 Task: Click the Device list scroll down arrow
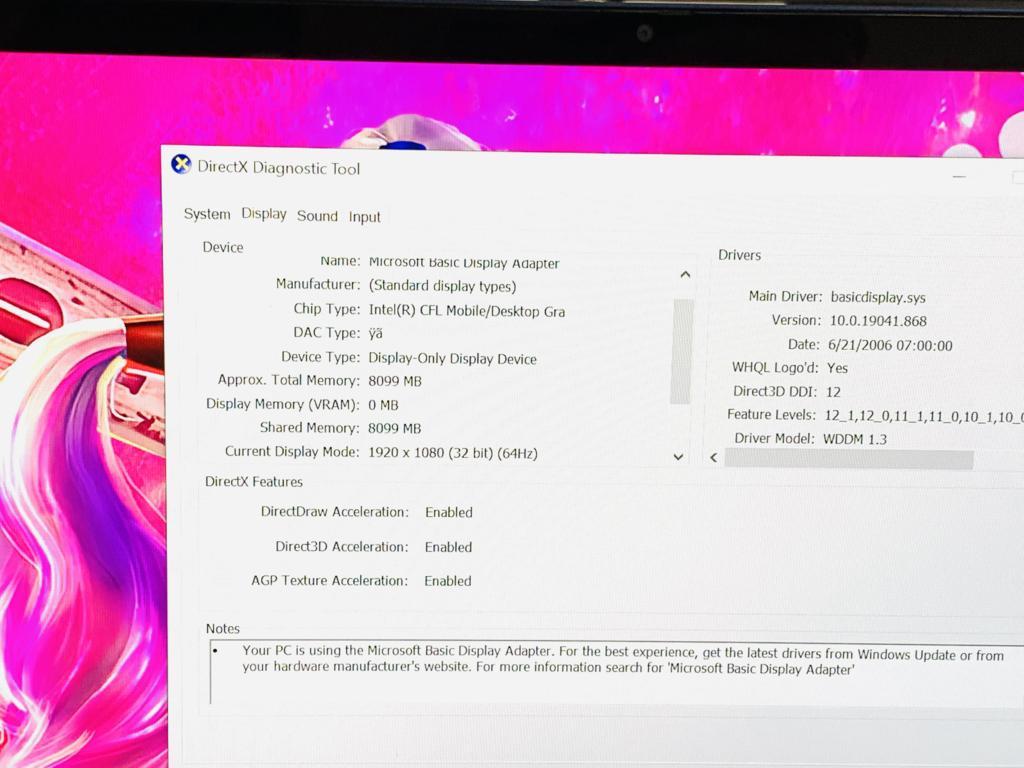tap(679, 457)
